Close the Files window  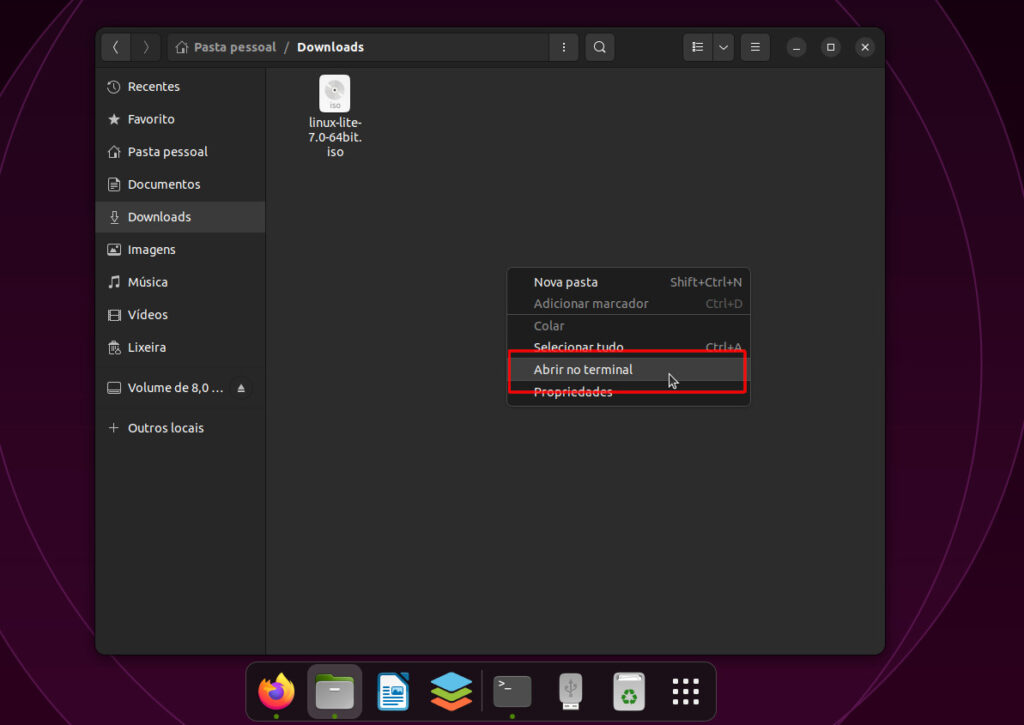point(865,47)
